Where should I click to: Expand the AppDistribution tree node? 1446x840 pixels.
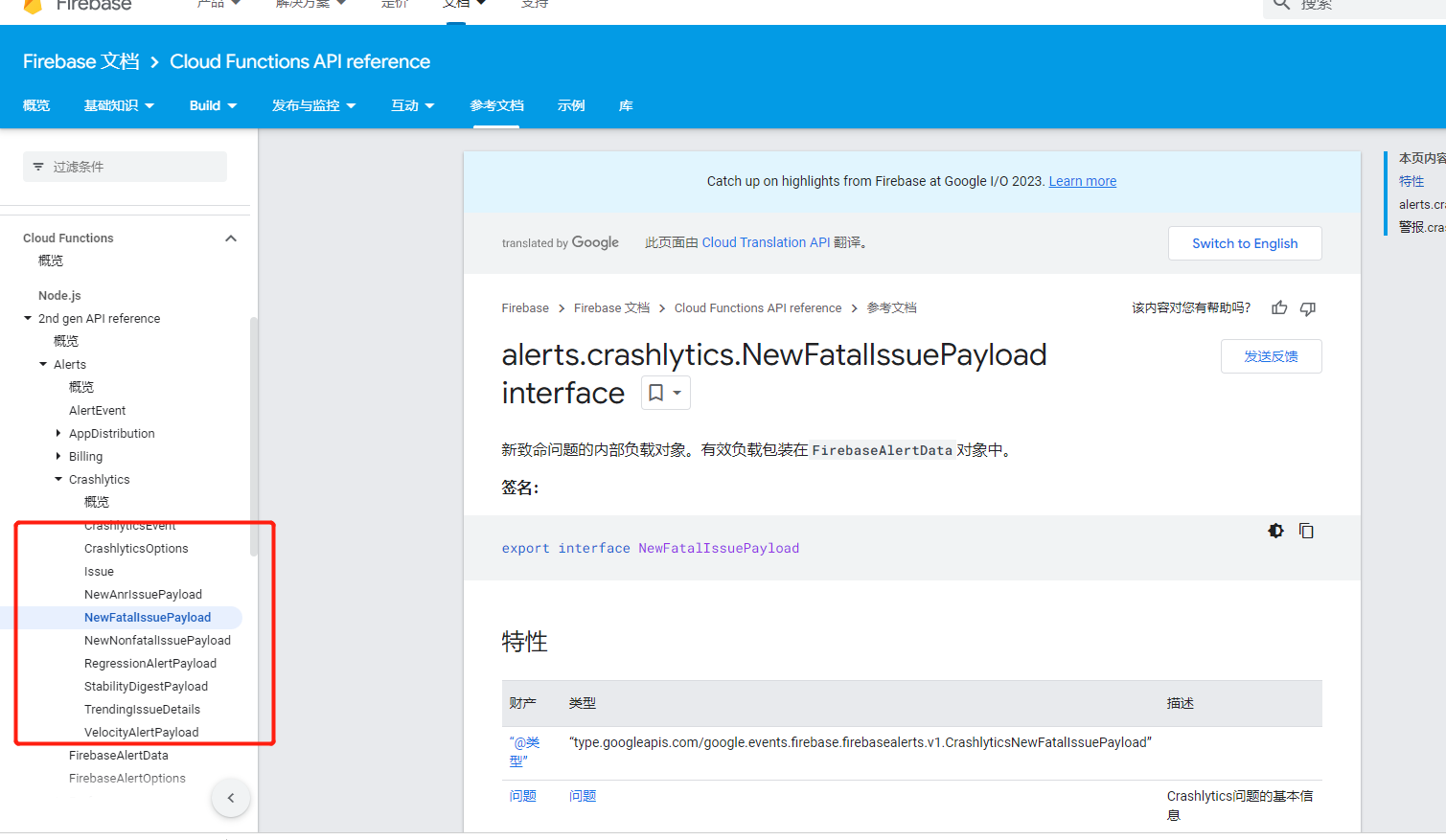[x=58, y=433]
